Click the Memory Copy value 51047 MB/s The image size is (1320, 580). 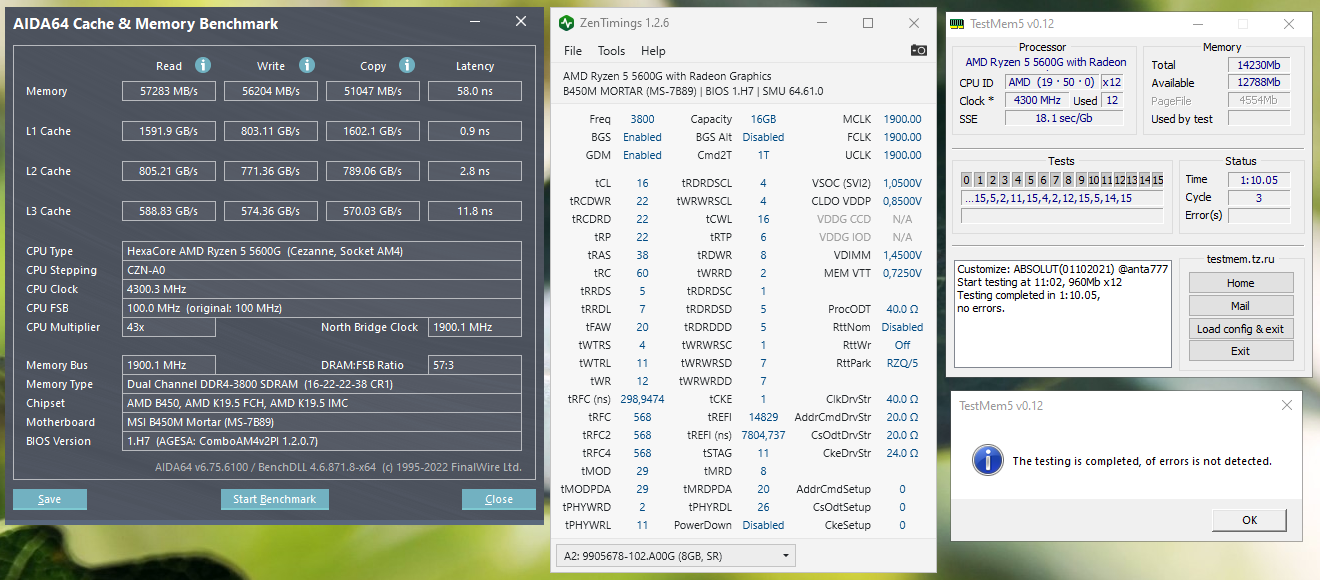375,91
